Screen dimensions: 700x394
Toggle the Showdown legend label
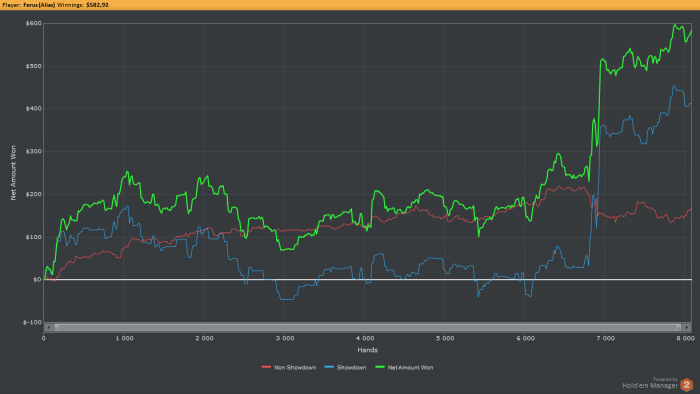351,368
